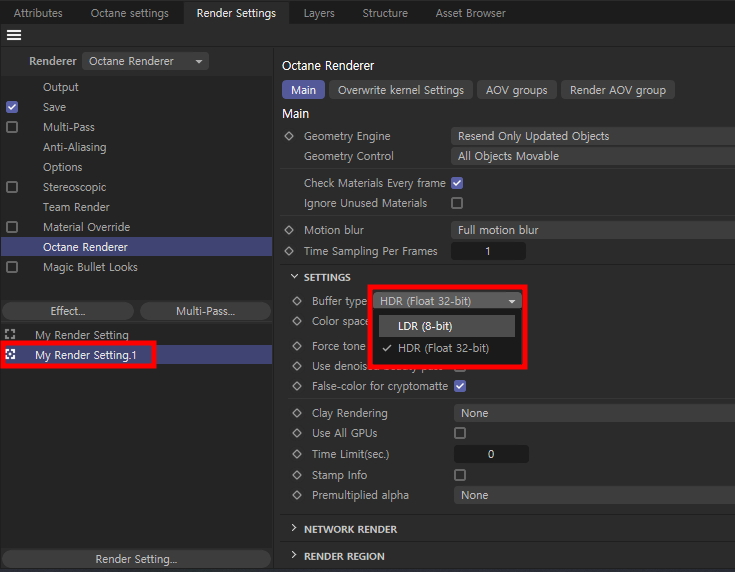735x572 pixels.
Task: Click keyframe diamond beside Stamp Info
Action: [297, 475]
